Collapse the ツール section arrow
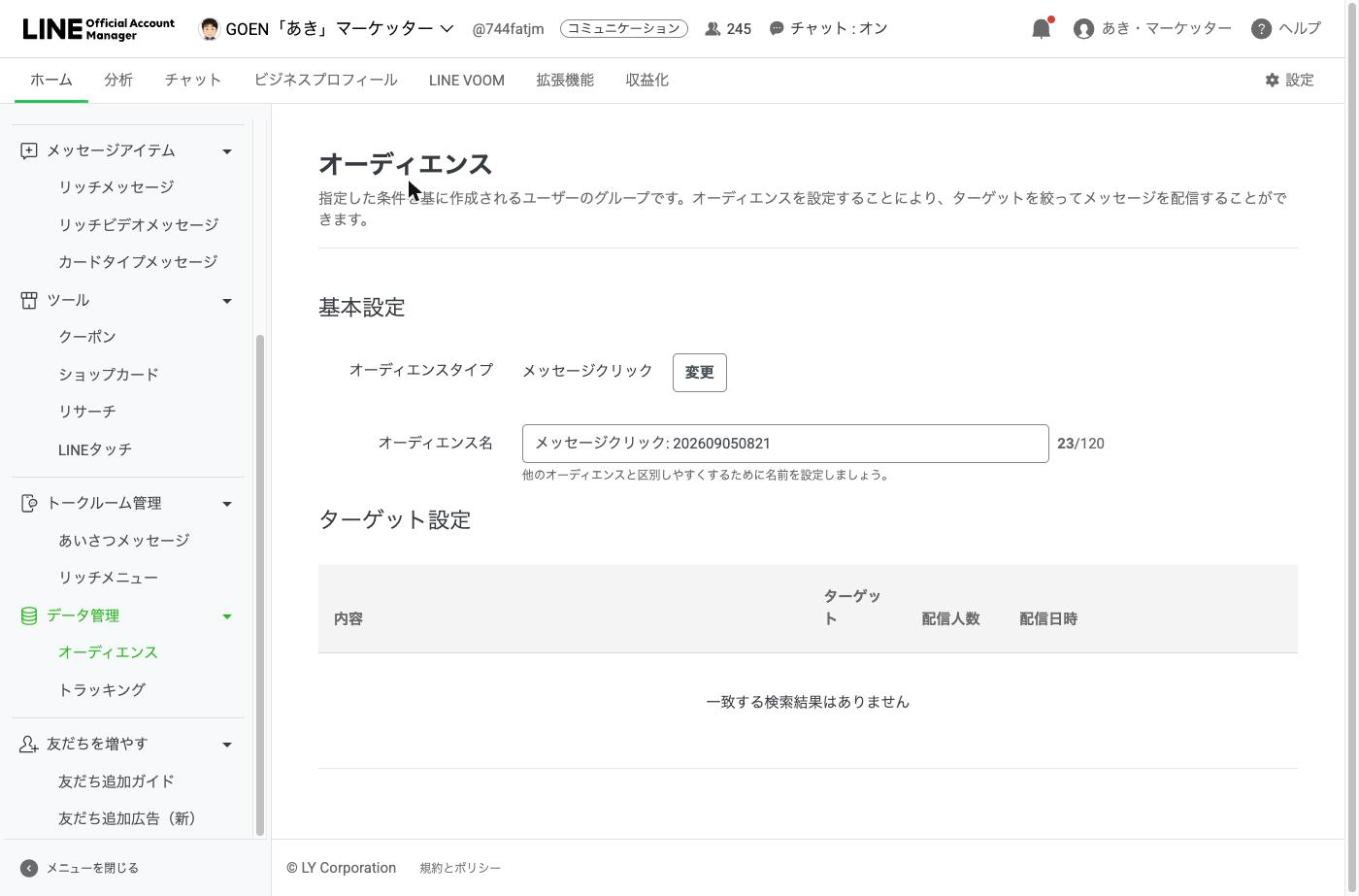The width and height of the screenshot is (1359, 896). pyautogui.click(x=227, y=301)
